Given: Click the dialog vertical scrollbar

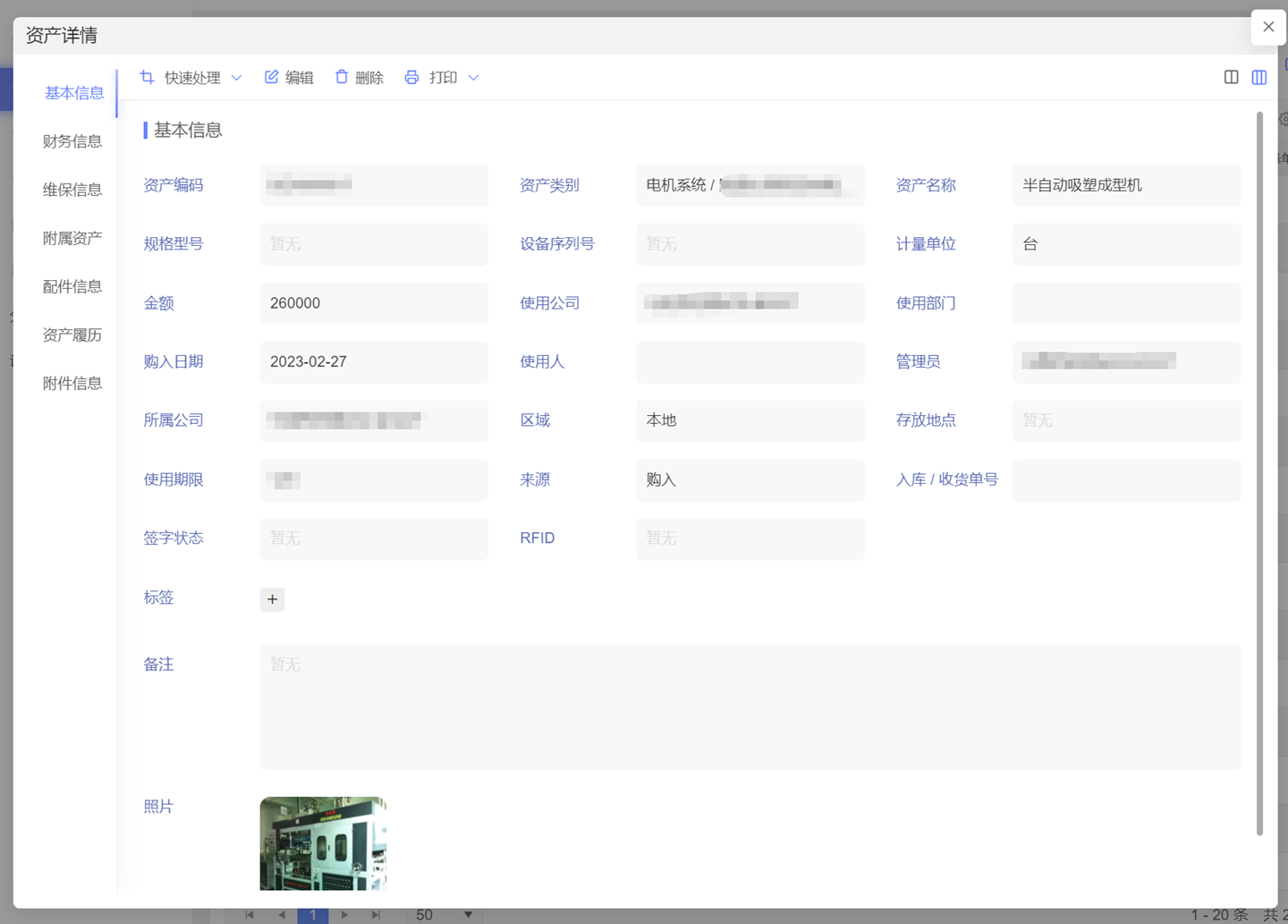Looking at the screenshot, I should pos(1259,474).
